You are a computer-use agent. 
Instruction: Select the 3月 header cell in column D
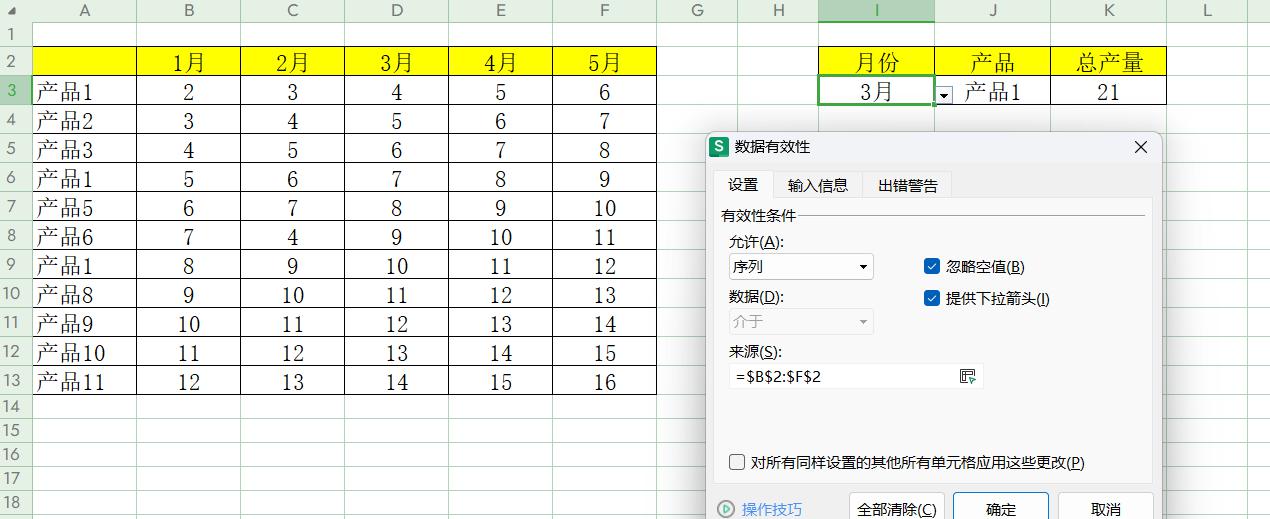(397, 62)
